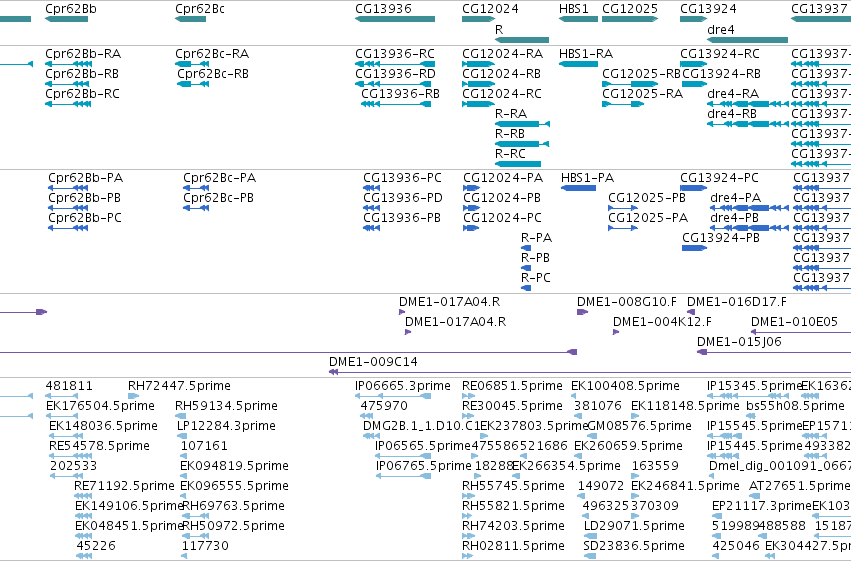Click BAC end DME1-008G10.F label

[x=627, y=302]
